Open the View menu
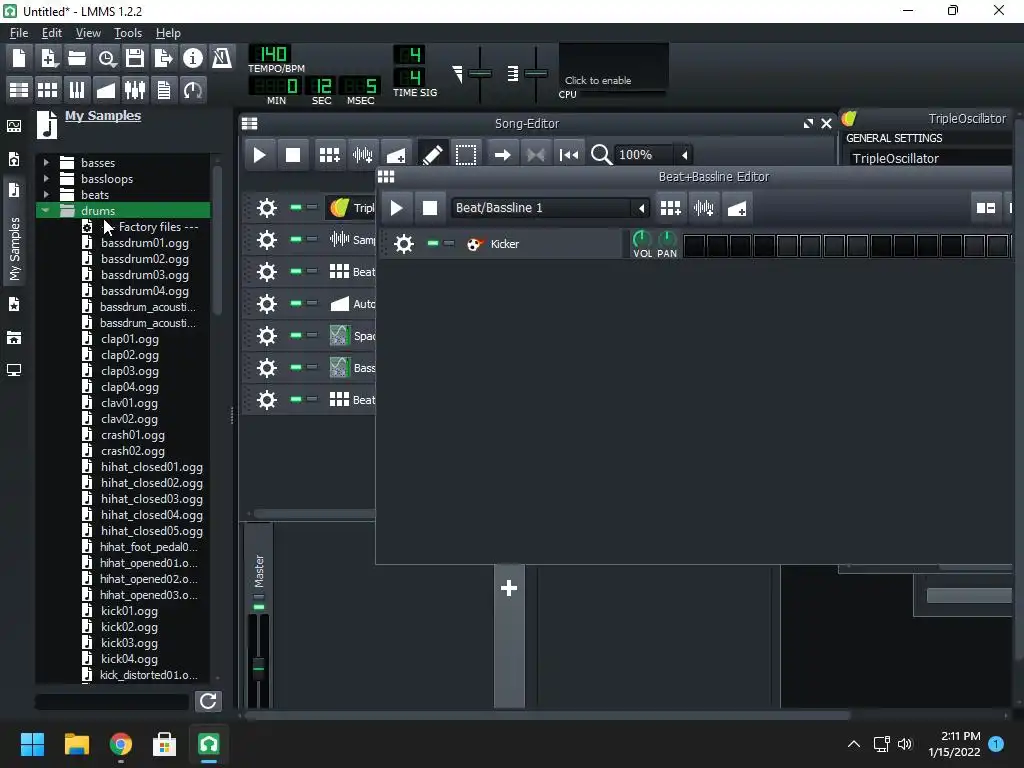The height and width of the screenshot is (768, 1024). point(88,33)
